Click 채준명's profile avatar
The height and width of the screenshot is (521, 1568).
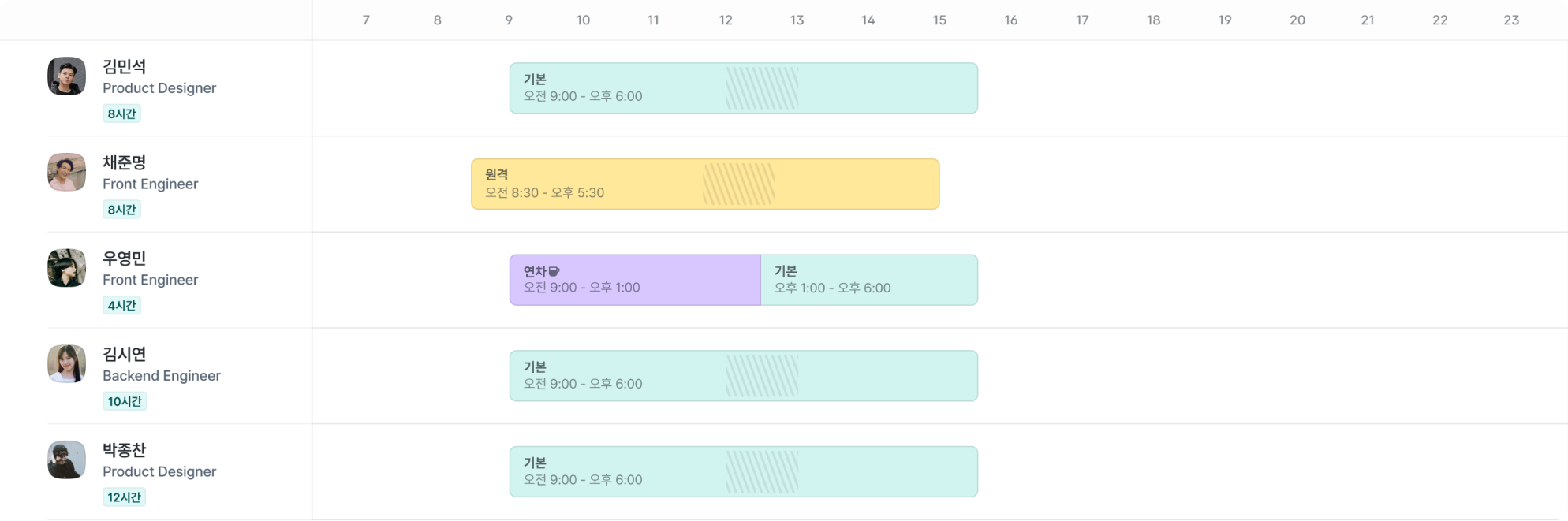click(66, 172)
